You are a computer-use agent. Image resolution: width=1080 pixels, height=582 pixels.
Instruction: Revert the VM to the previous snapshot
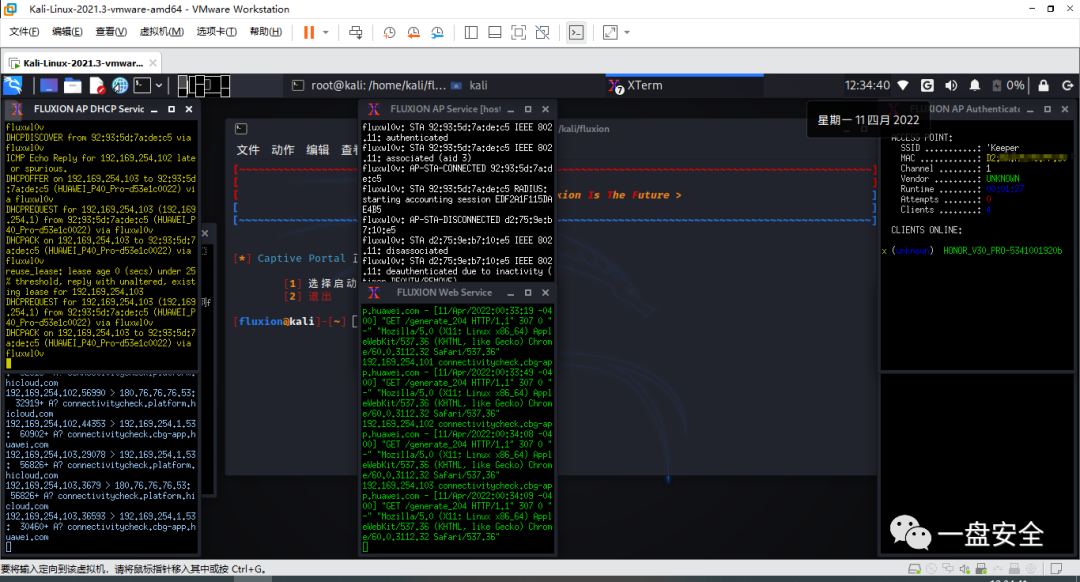click(x=413, y=32)
